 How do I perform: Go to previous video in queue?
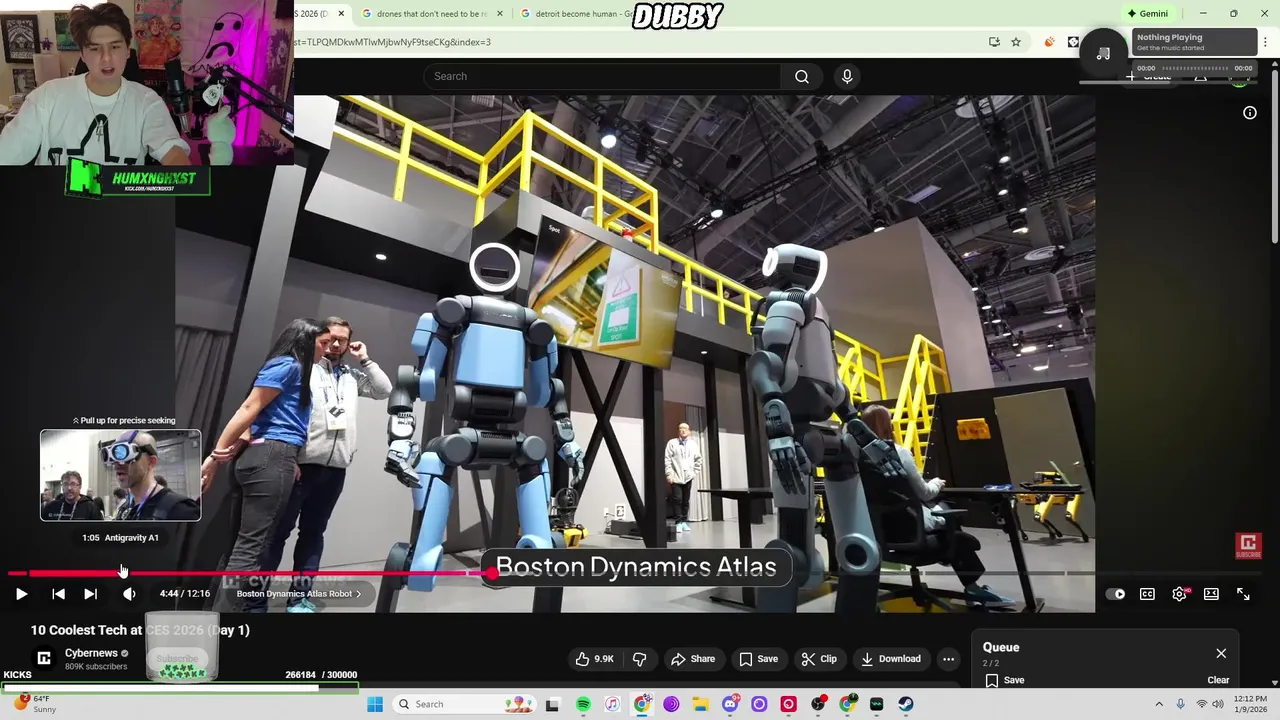58,594
